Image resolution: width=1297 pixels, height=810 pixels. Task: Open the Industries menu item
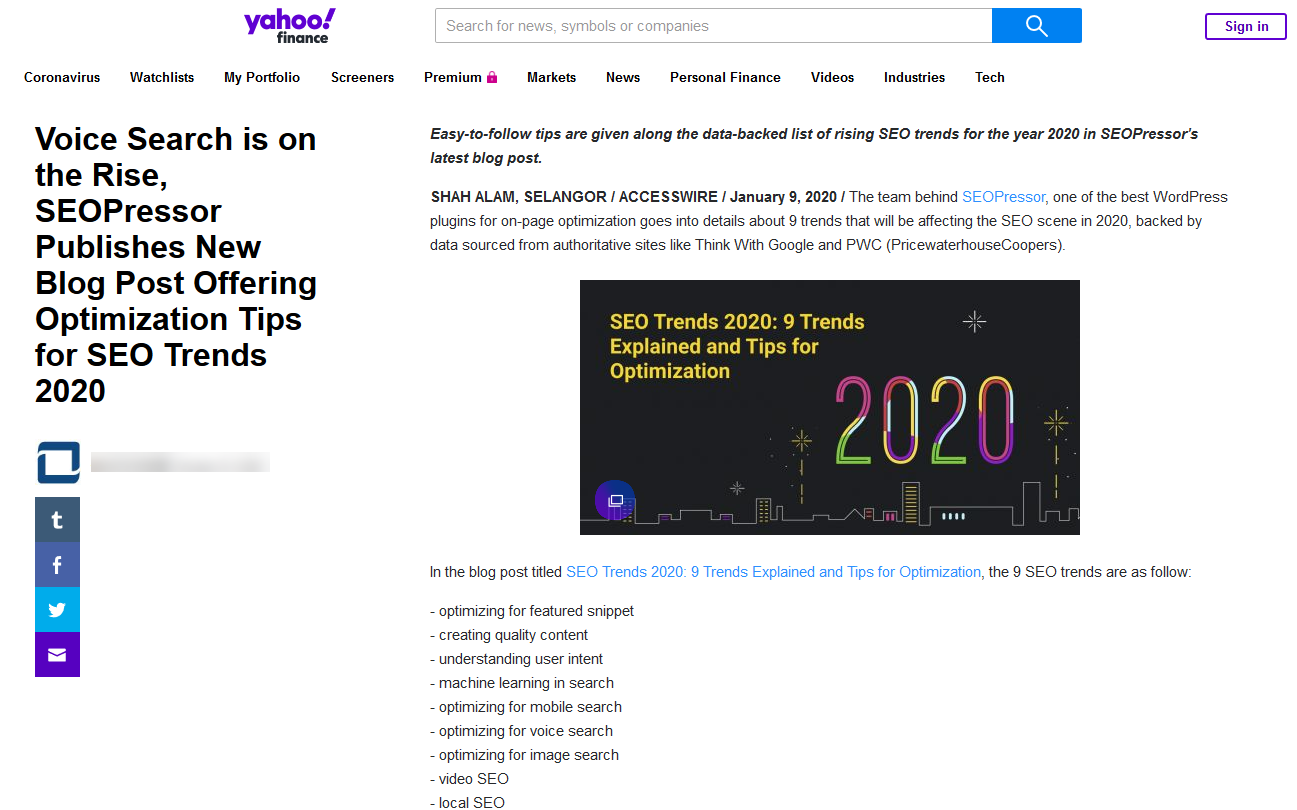click(914, 77)
